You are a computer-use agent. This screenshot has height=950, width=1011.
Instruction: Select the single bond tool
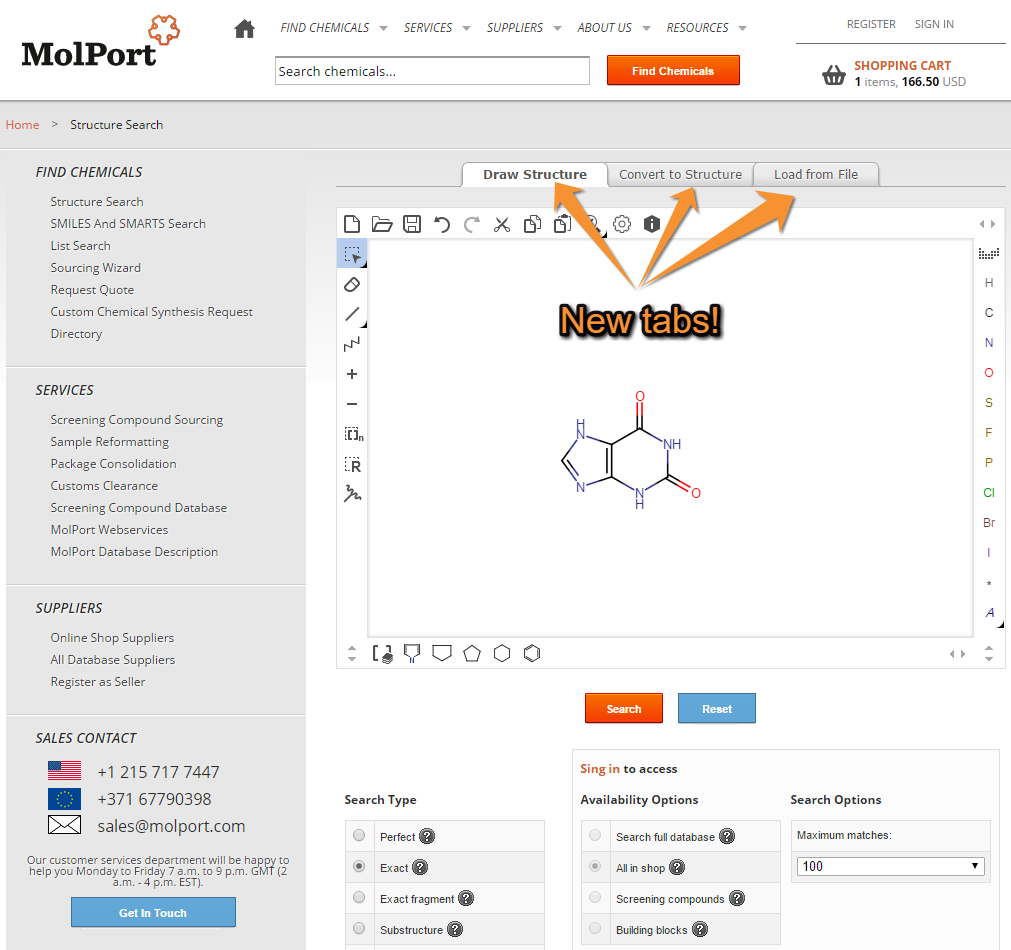click(352, 314)
